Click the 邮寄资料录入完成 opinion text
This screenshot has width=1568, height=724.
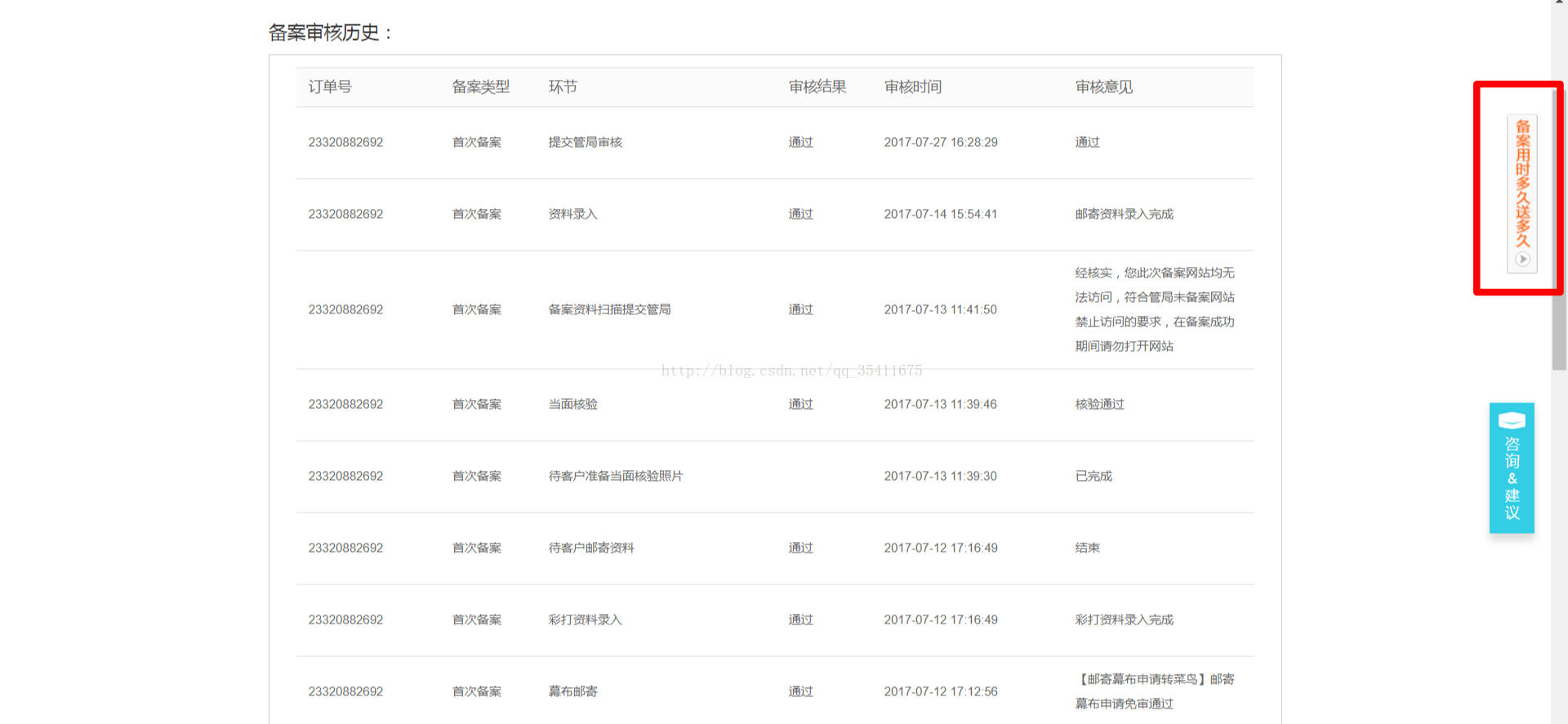coord(1125,214)
